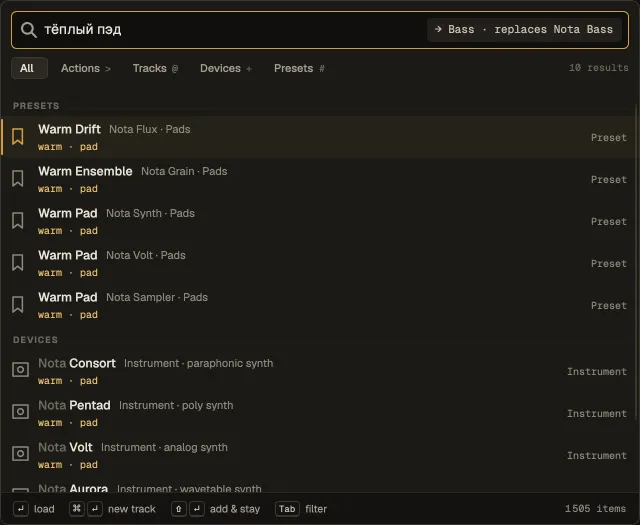This screenshot has width=640, height=525.
Task: Click the bookmark icon for Warm Pad Nota Synth
Action: (x=18, y=220)
